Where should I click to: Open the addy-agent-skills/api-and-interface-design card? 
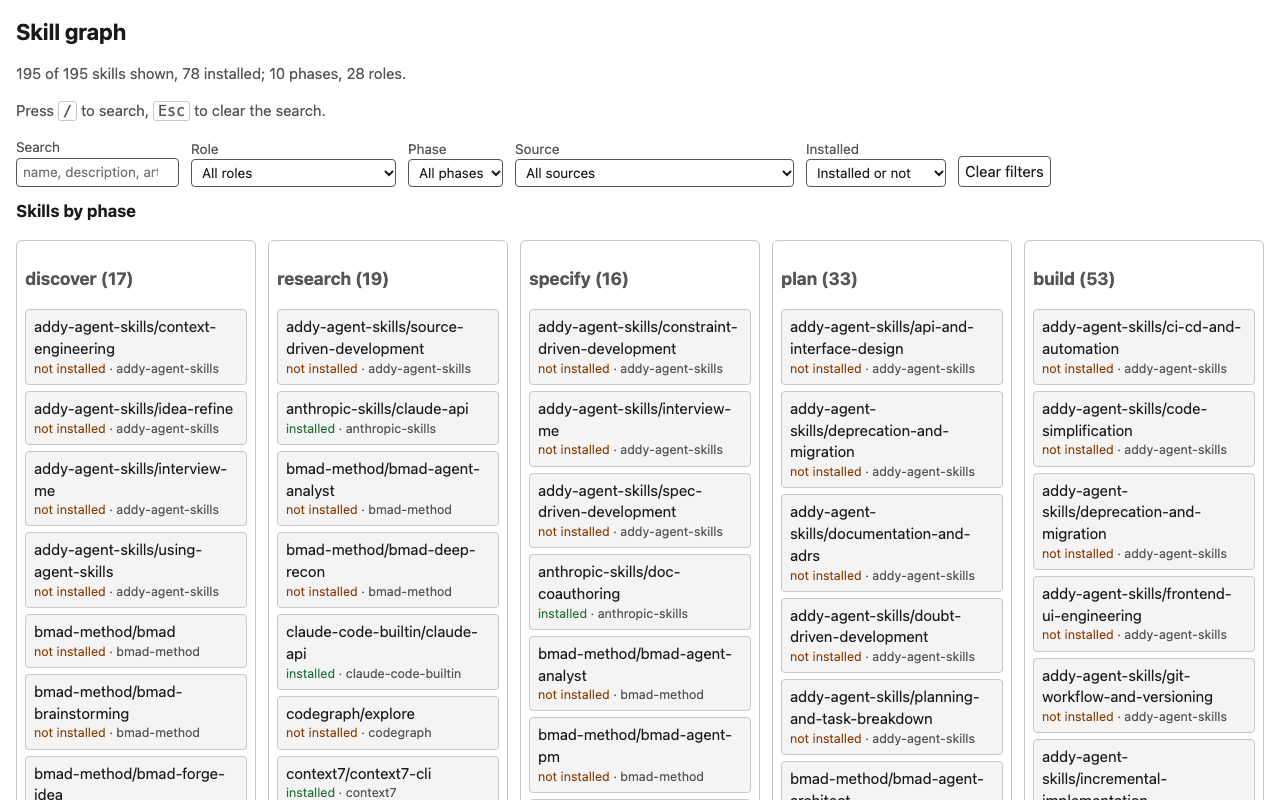(892, 347)
